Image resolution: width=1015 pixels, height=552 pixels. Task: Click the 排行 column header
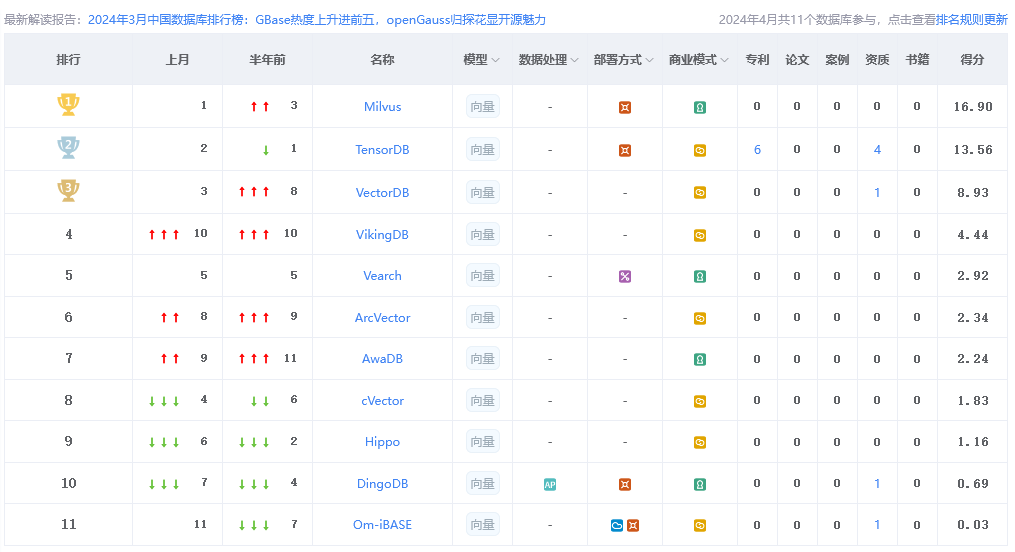click(x=69, y=60)
